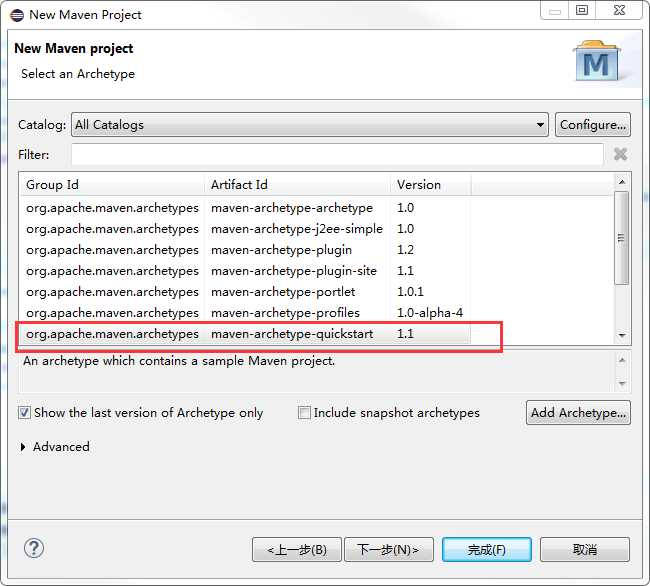Select the maven-archetype-profiles row
Image resolution: width=650 pixels, height=586 pixels.
point(245,313)
